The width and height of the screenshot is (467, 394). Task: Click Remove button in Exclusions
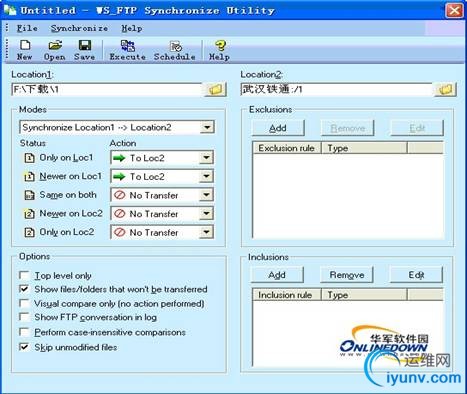click(x=347, y=128)
